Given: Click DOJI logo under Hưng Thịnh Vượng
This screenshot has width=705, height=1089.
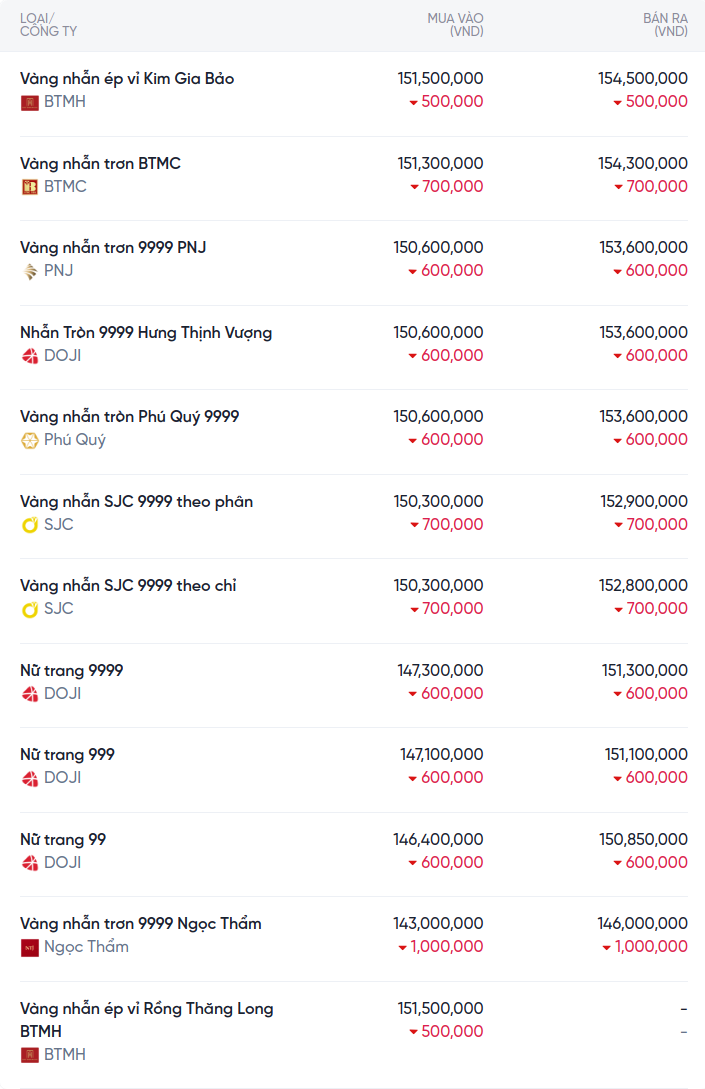Looking at the screenshot, I should coord(30,356).
